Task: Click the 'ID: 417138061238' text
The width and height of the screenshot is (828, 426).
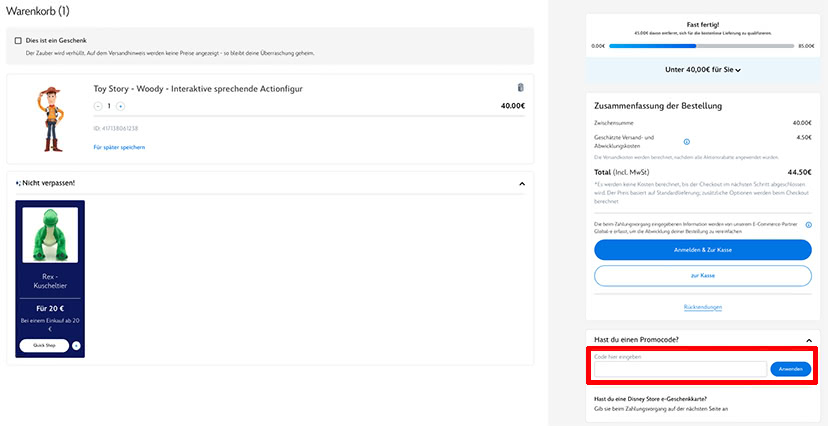Action: [116, 128]
